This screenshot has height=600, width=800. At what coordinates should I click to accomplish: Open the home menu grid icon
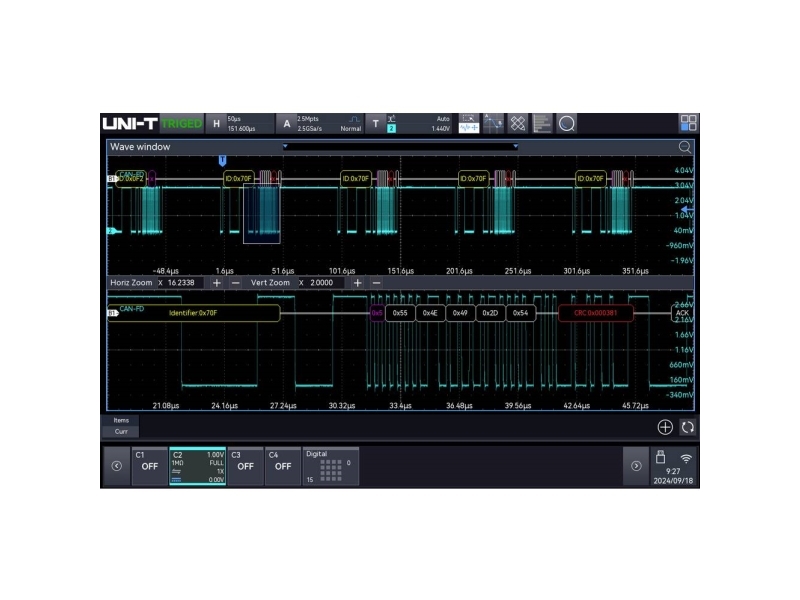(688, 123)
